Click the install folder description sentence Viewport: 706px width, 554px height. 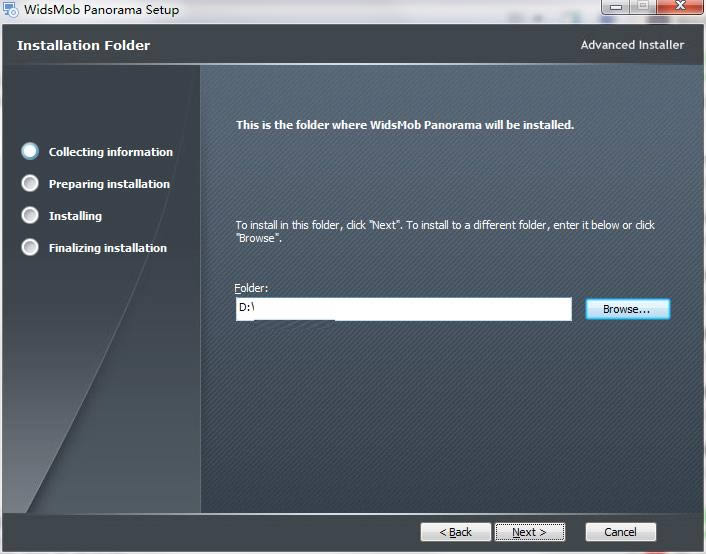(x=405, y=125)
